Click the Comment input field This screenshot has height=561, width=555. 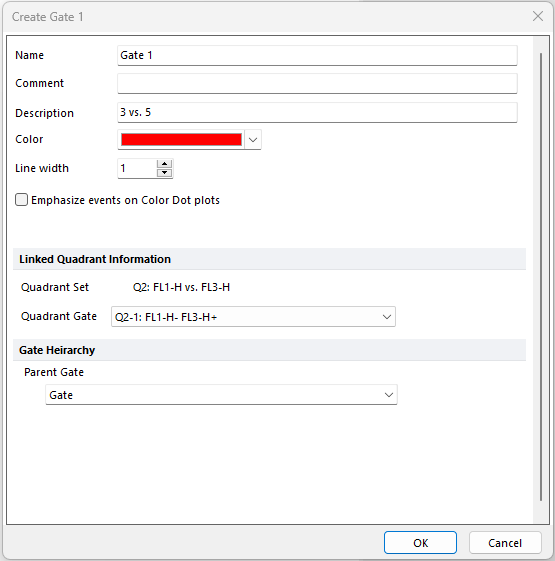[317, 83]
